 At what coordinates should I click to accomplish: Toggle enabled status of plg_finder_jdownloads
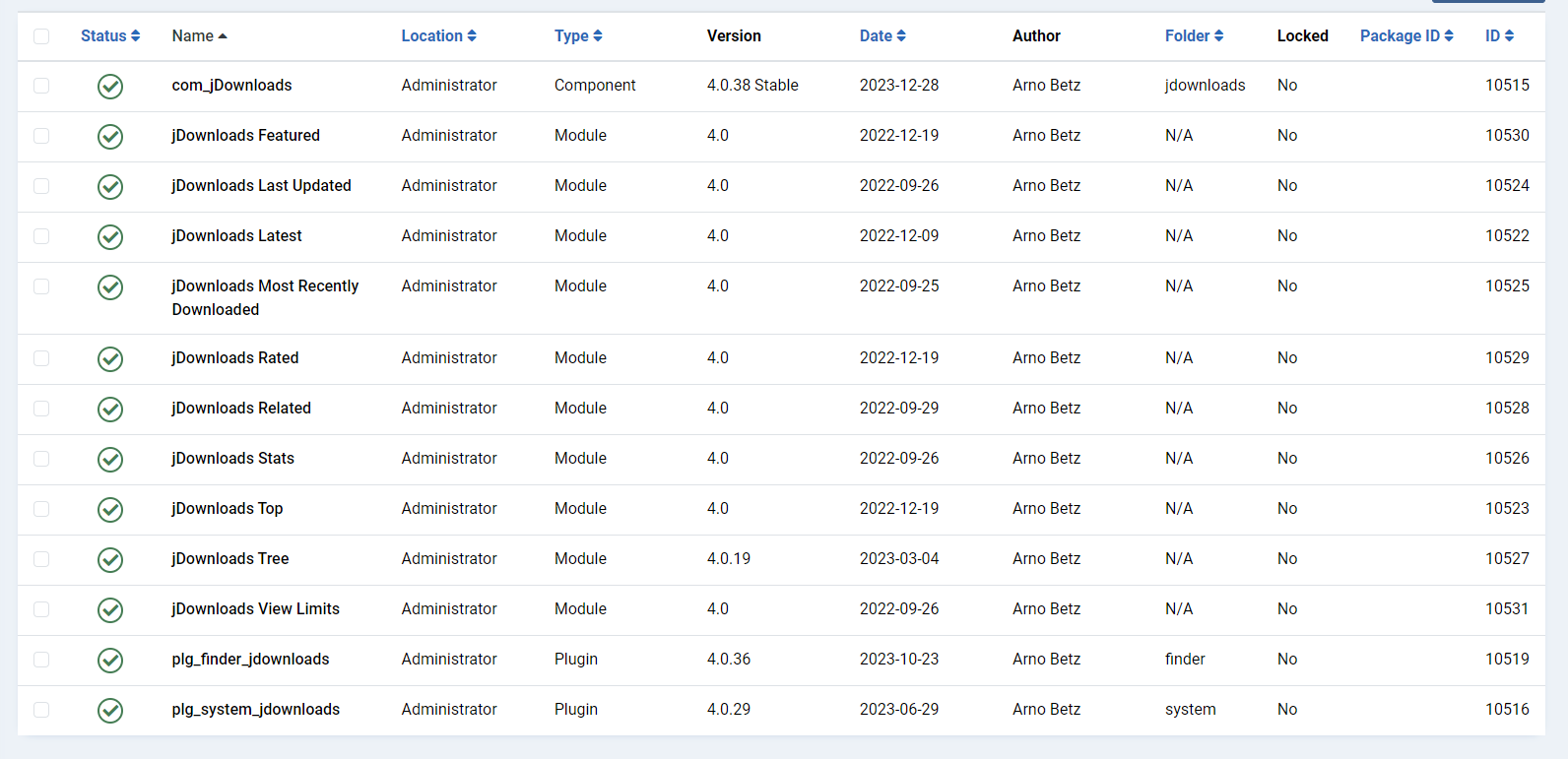(x=110, y=661)
